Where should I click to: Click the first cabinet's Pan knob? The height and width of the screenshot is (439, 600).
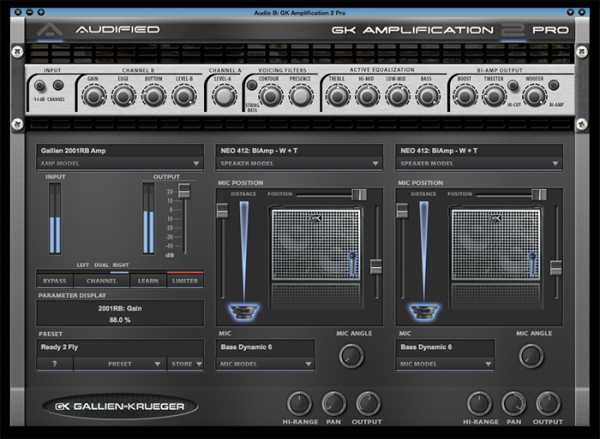click(x=334, y=403)
